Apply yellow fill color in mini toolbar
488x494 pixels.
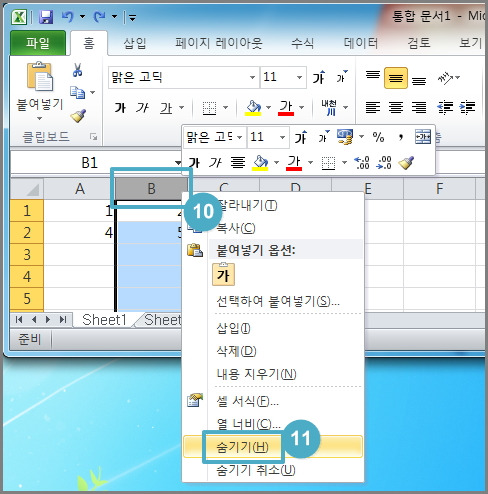(261, 163)
